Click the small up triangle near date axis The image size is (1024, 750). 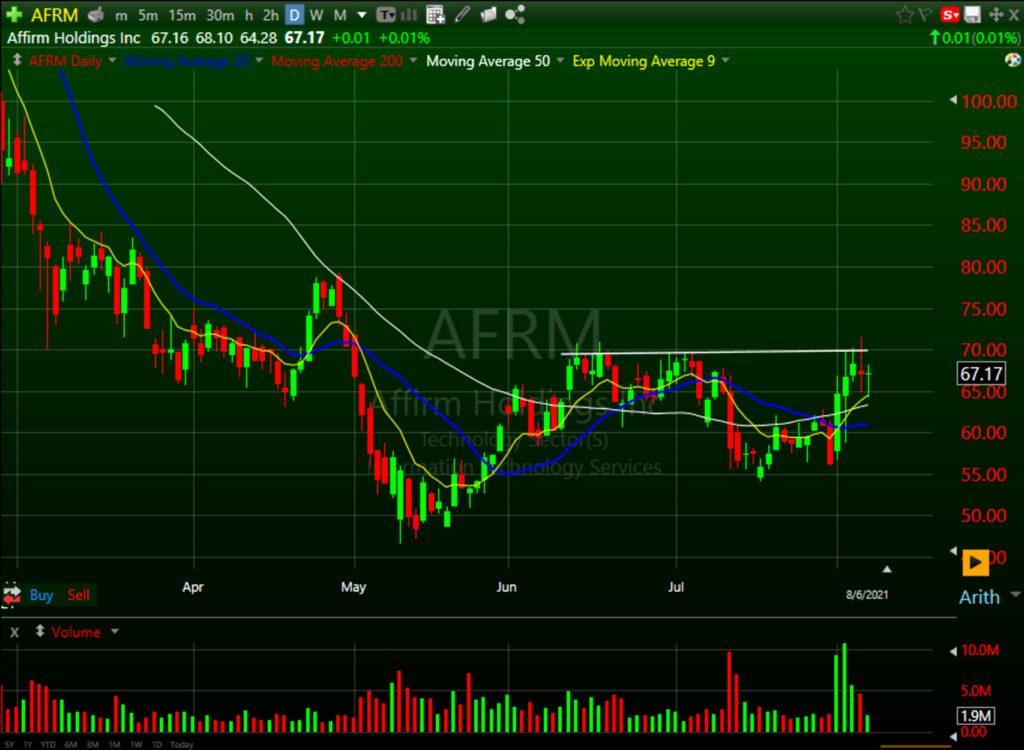tap(887, 569)
